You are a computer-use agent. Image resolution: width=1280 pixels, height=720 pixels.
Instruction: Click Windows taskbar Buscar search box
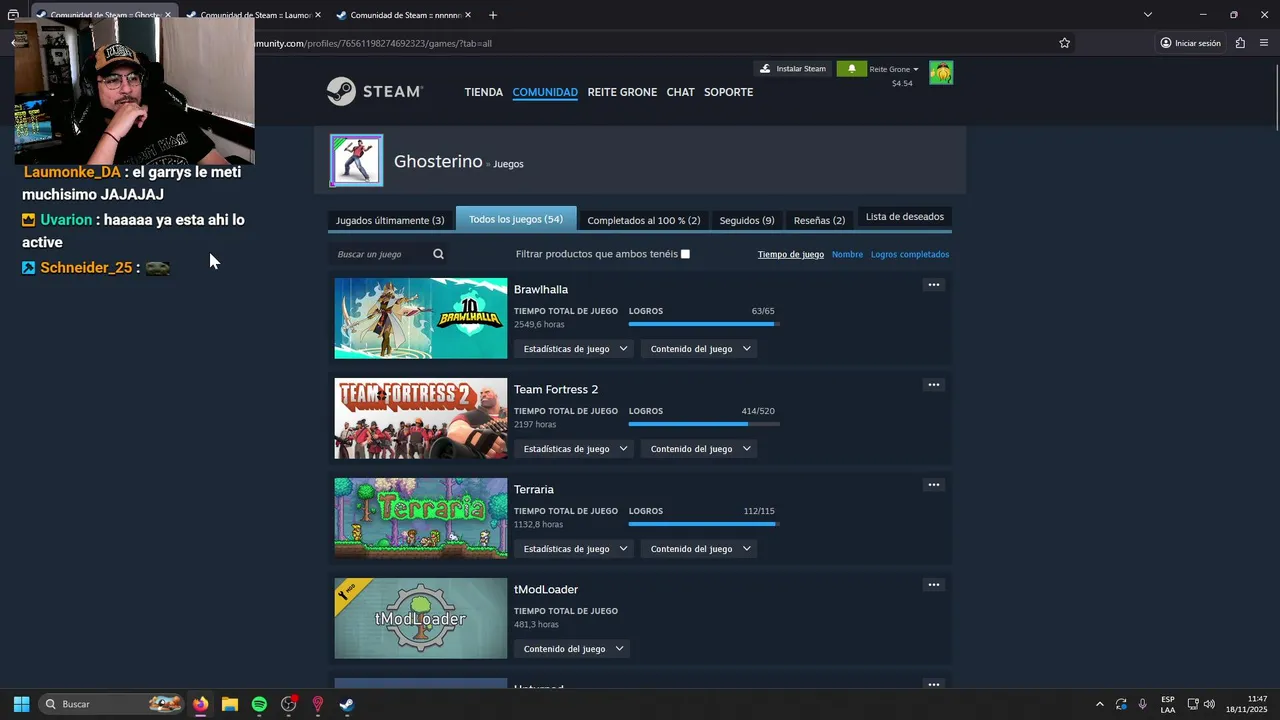click(112, 704)
